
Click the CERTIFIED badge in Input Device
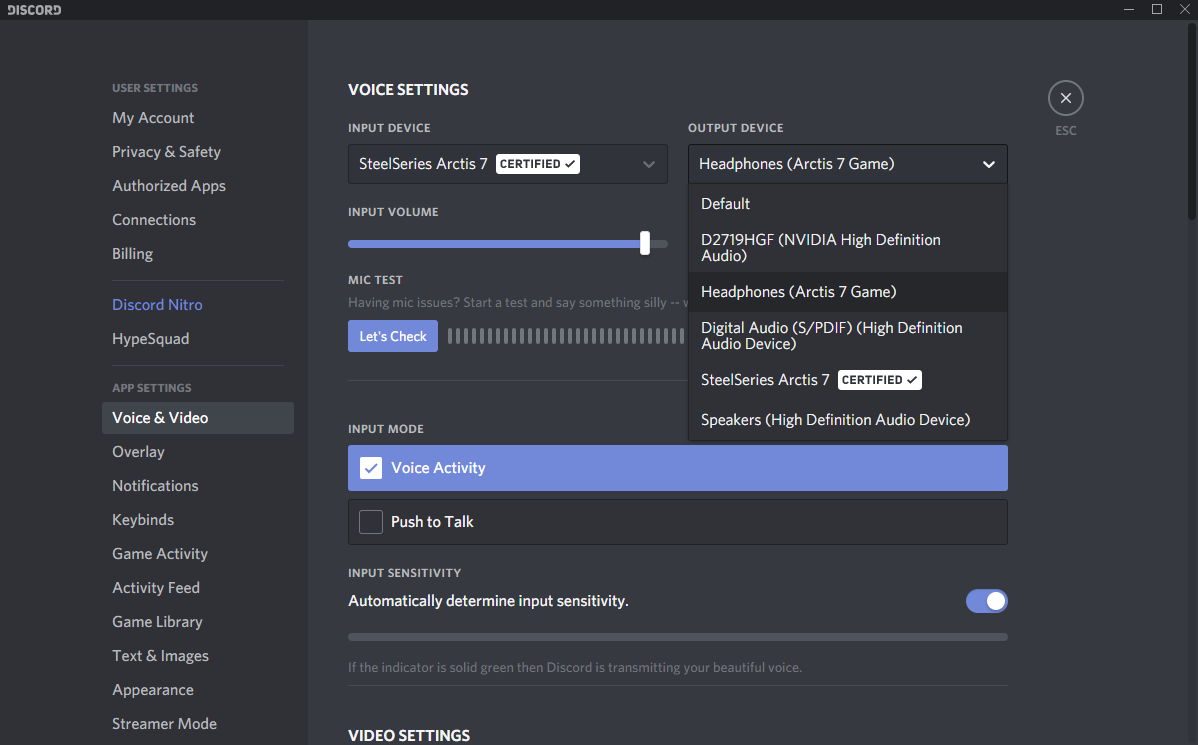[x=538, y=164]
